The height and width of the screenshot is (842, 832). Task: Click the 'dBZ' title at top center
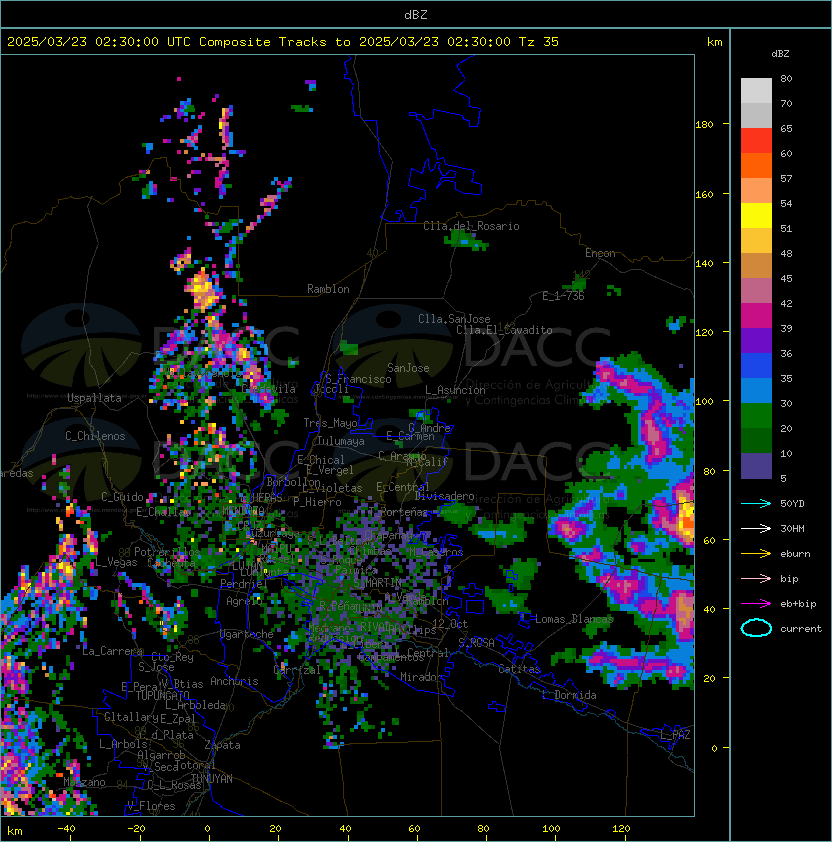(416, 15)
